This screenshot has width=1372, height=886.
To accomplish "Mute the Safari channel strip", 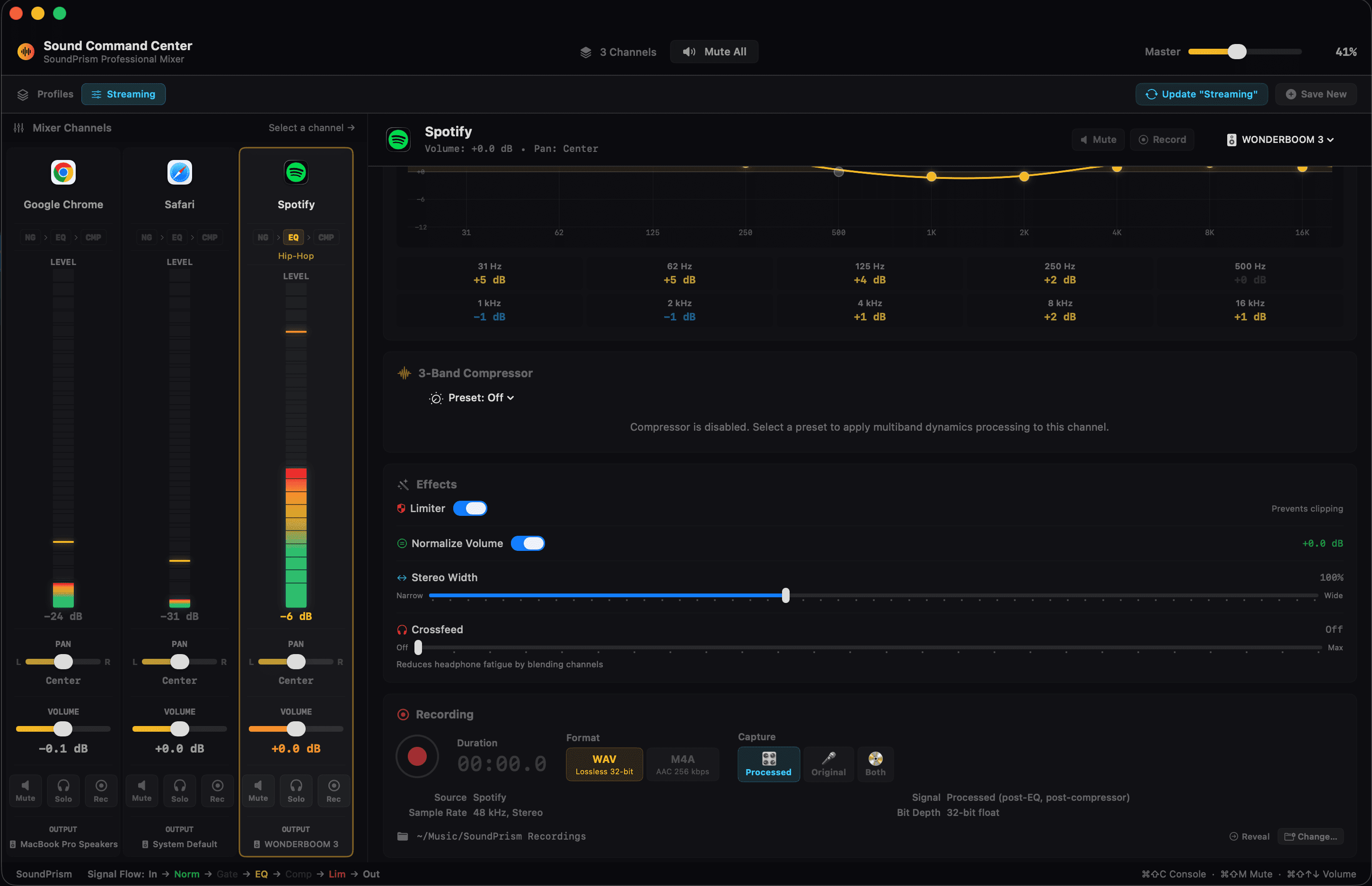I will pyautogui.click(x=141, y=790).
